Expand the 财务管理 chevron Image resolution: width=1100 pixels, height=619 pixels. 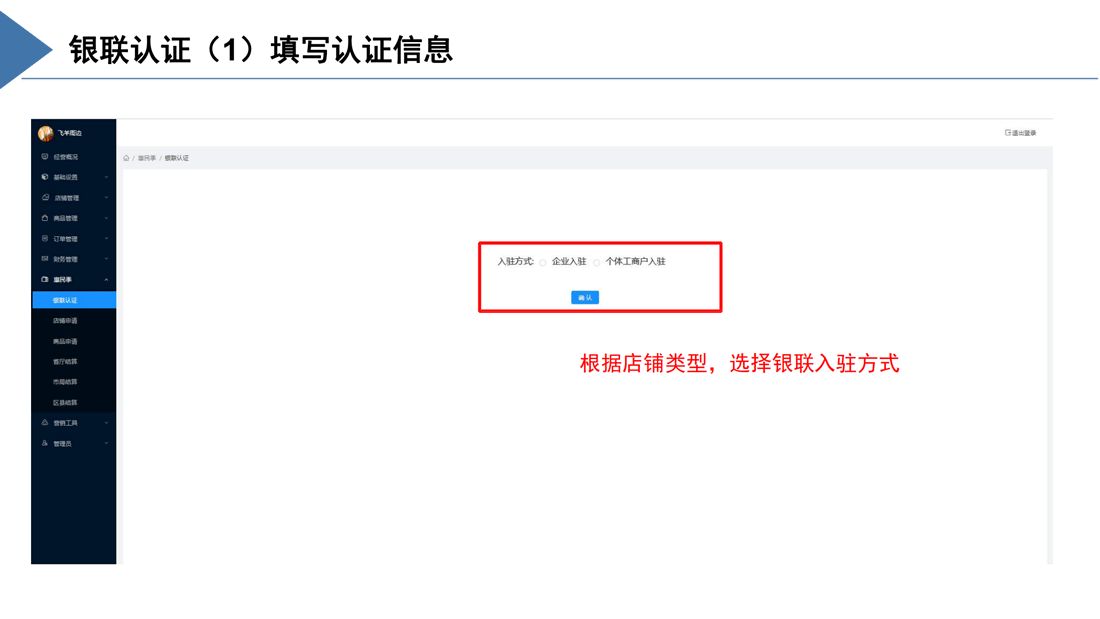tap(107, 259)
